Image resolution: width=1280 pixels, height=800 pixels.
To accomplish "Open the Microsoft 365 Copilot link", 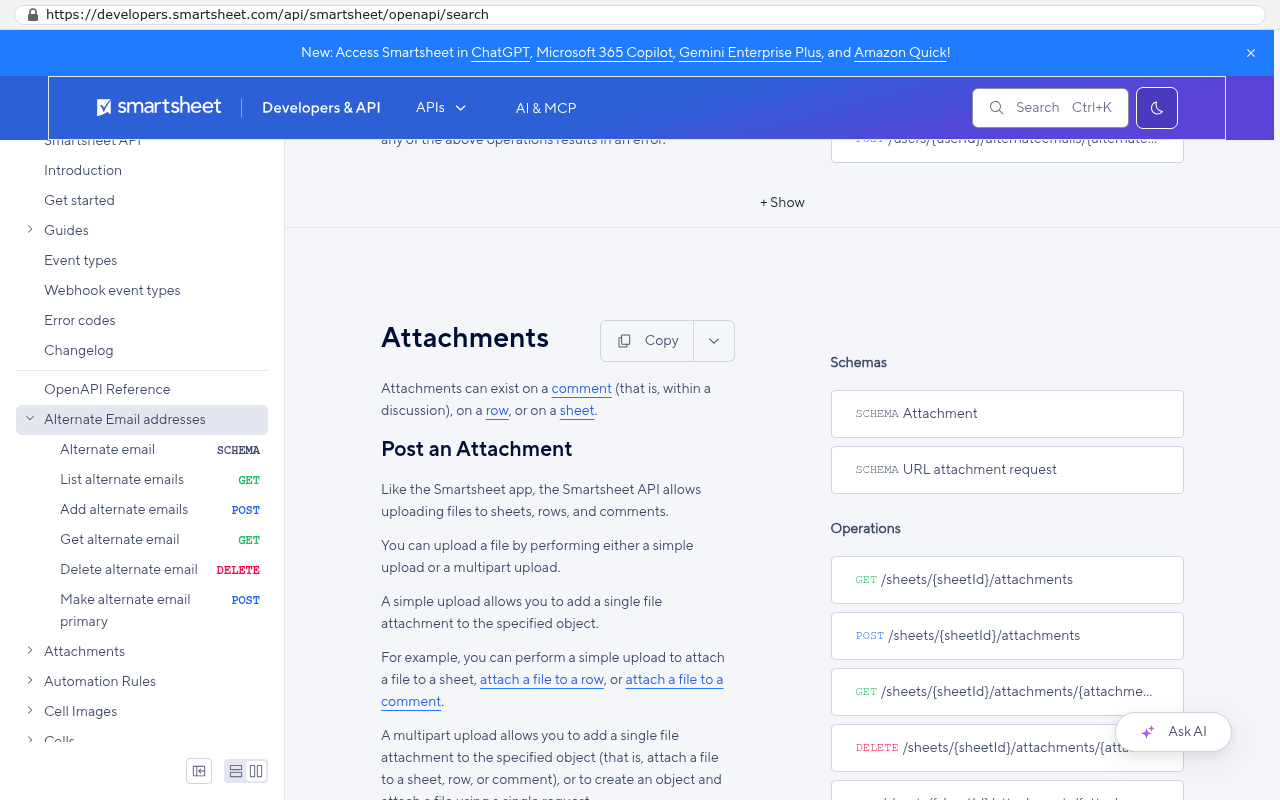I will pyautogui.click(x=604, y=53).
